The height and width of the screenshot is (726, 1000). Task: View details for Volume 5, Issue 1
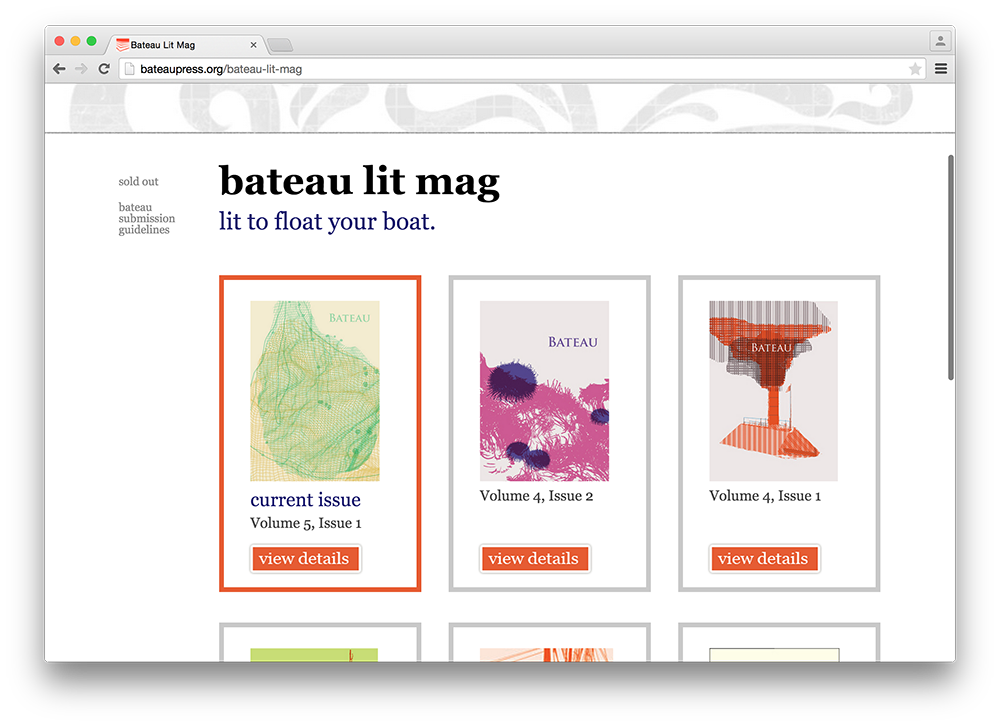[304, 559]
